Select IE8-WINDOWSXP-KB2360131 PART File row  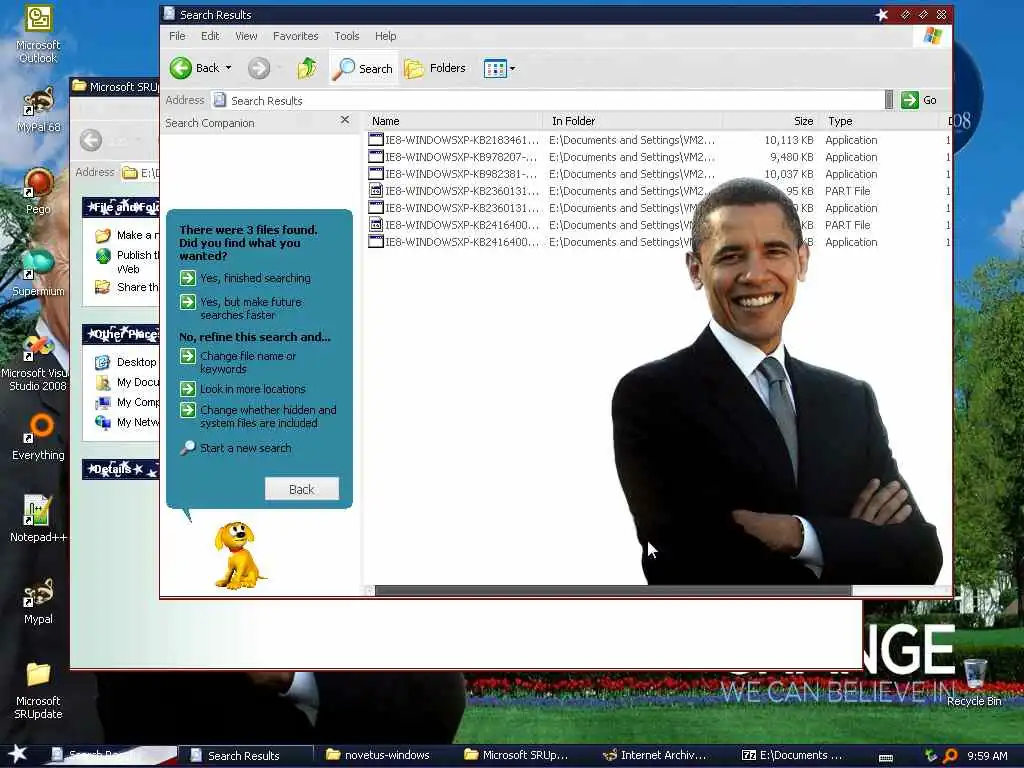point(453,191)
